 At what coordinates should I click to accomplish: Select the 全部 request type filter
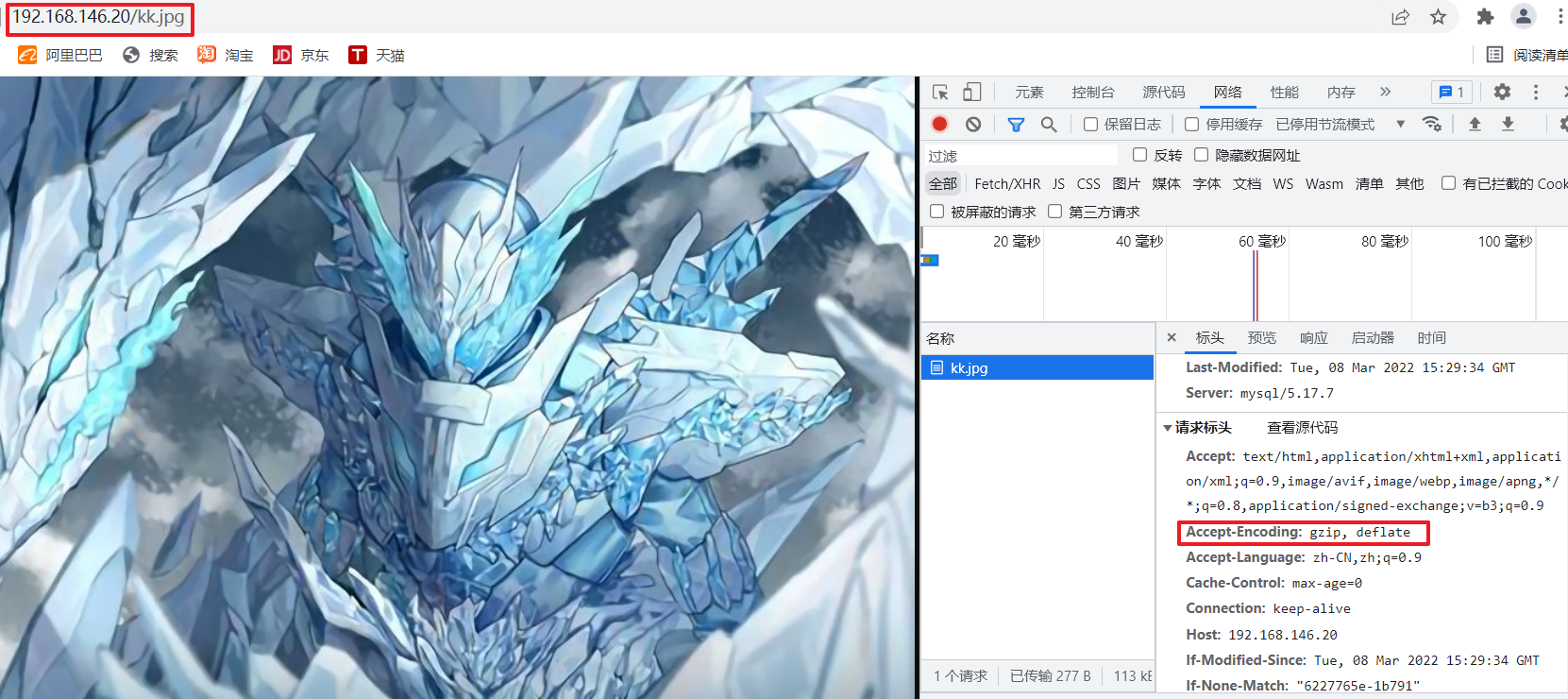(x=942, y=183)
